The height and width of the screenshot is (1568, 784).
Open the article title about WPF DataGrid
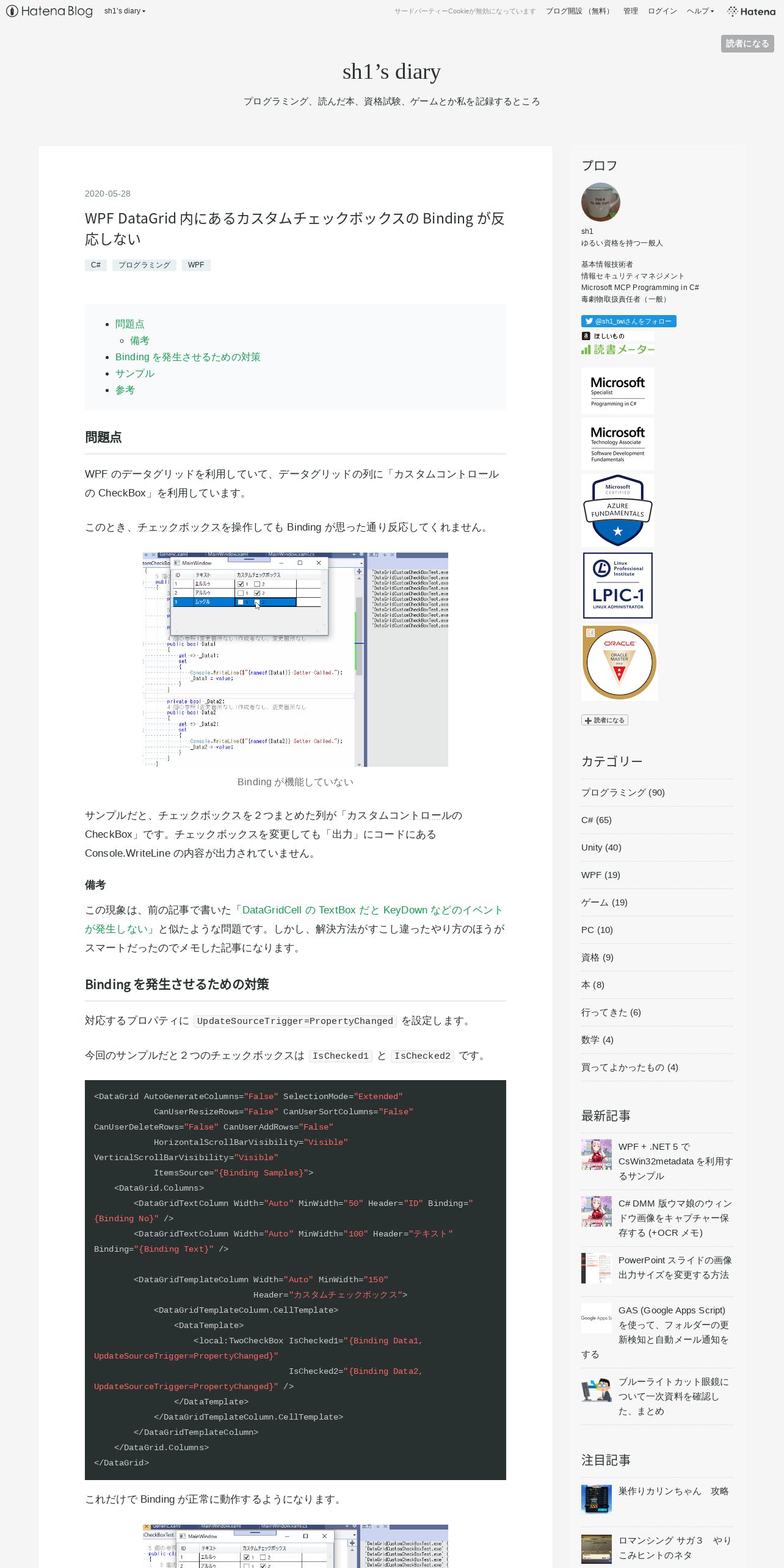295,228
